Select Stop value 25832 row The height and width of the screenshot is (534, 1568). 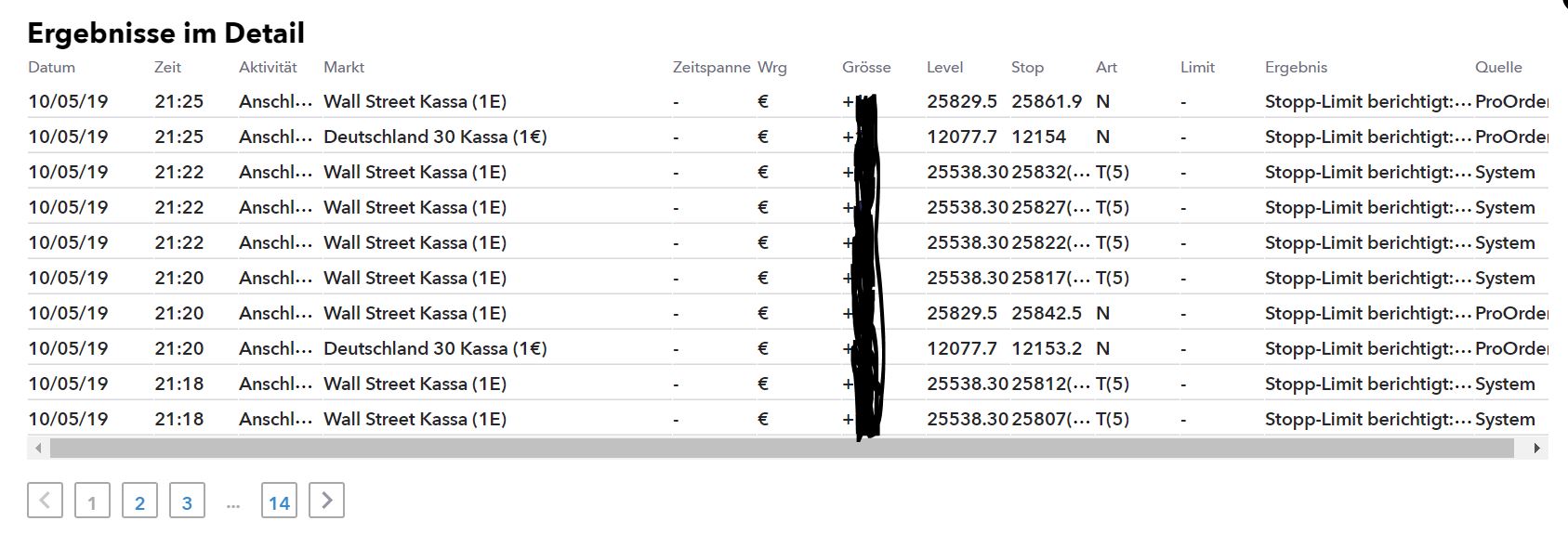coord(1050,172)
